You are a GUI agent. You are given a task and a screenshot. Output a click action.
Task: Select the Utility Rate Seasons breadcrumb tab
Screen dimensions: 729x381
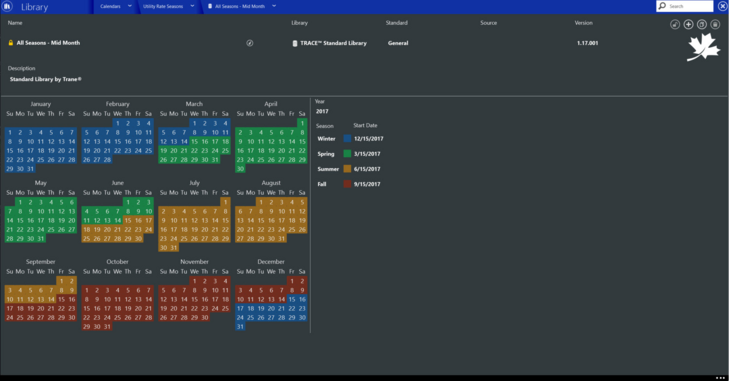coord(163,7)
